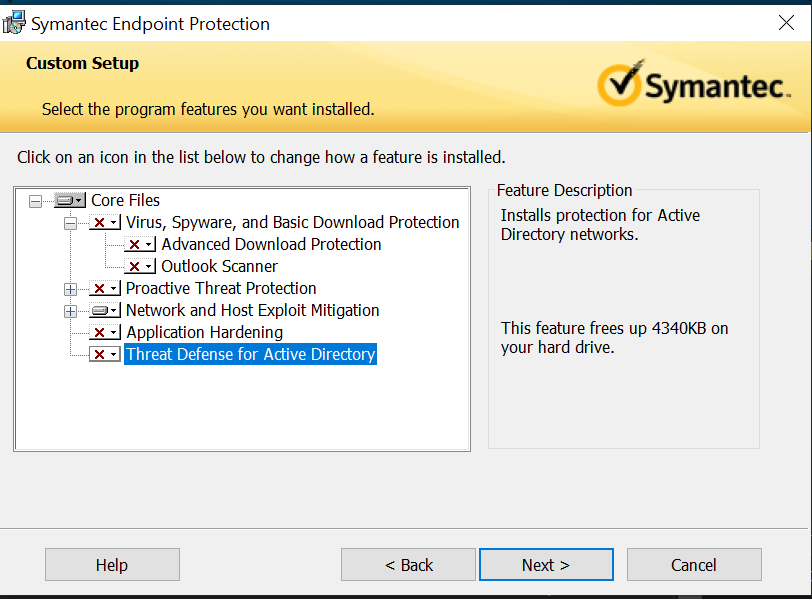
Task: Collapse the Core Files tree node
Action: (x=36, y=201)
